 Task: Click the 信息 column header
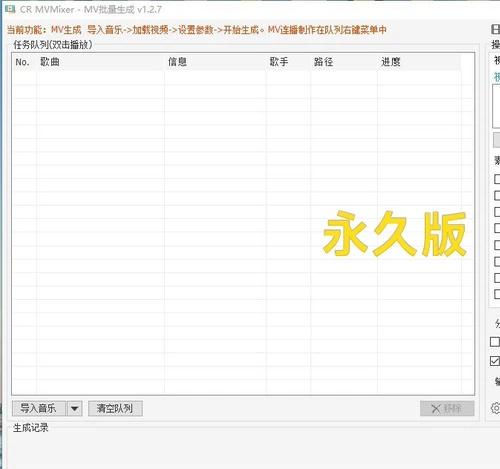tap(215, 62)
